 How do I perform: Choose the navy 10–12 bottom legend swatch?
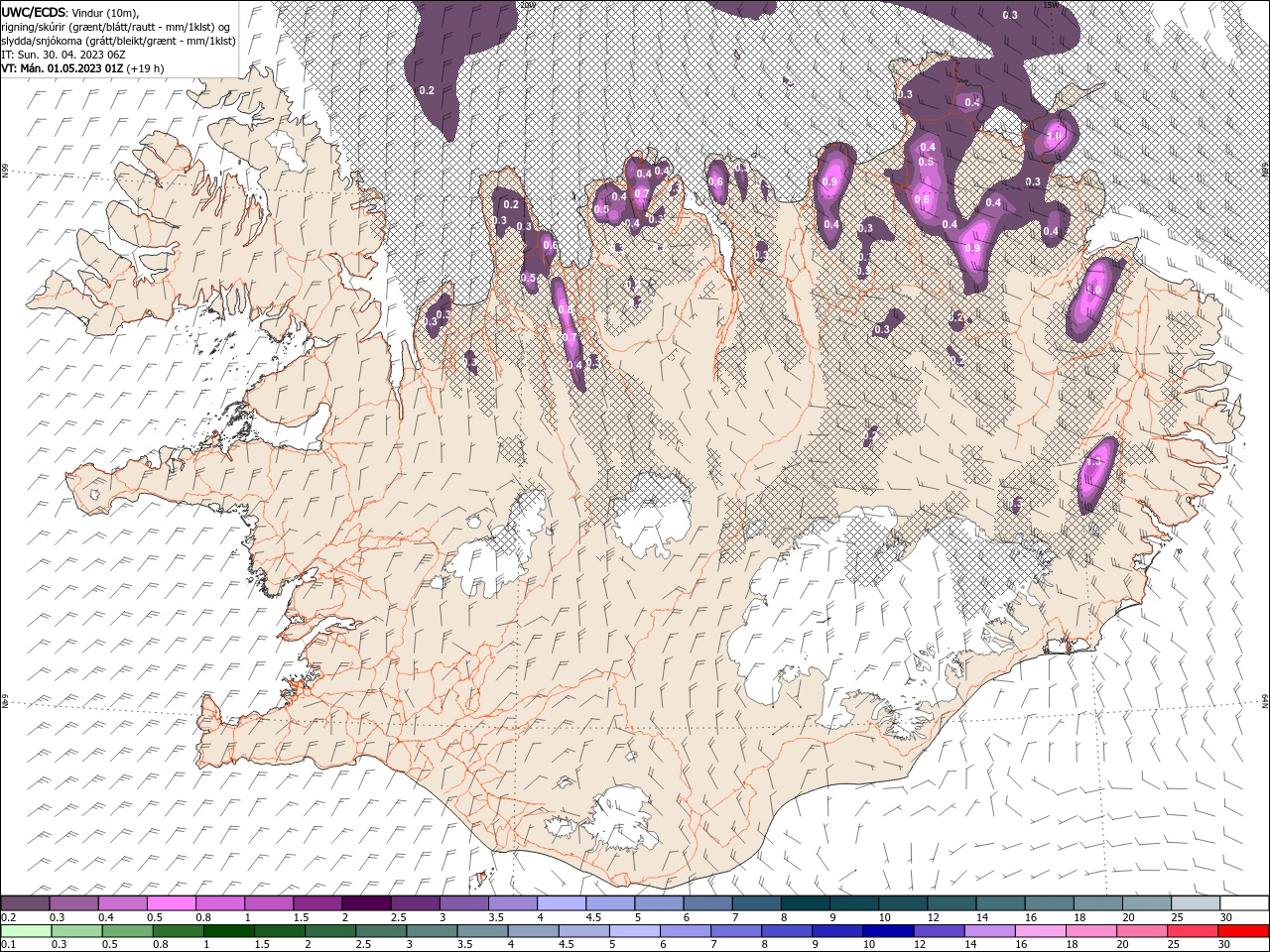click(888, 930)
